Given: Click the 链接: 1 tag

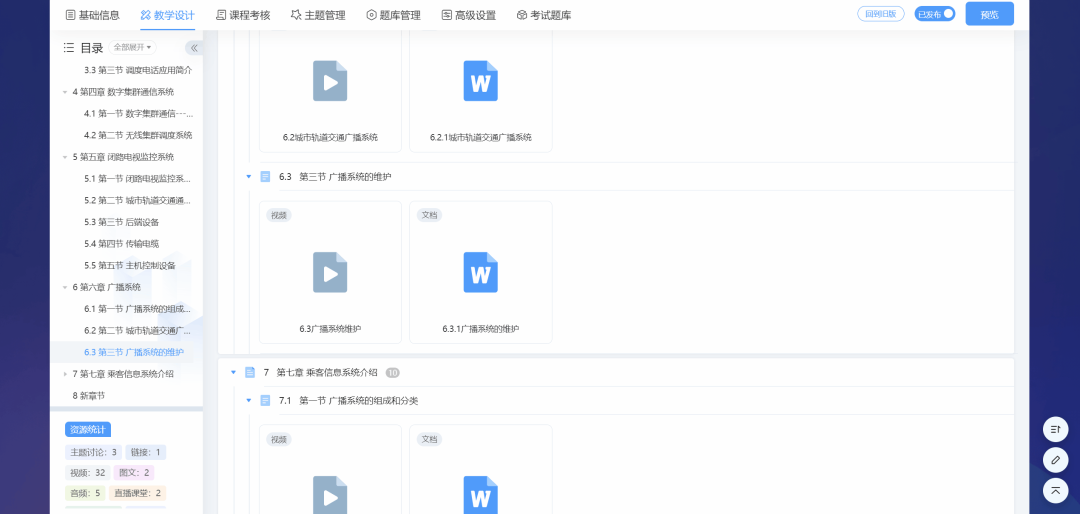Looking at the screenshot, I should click(146, 453).
